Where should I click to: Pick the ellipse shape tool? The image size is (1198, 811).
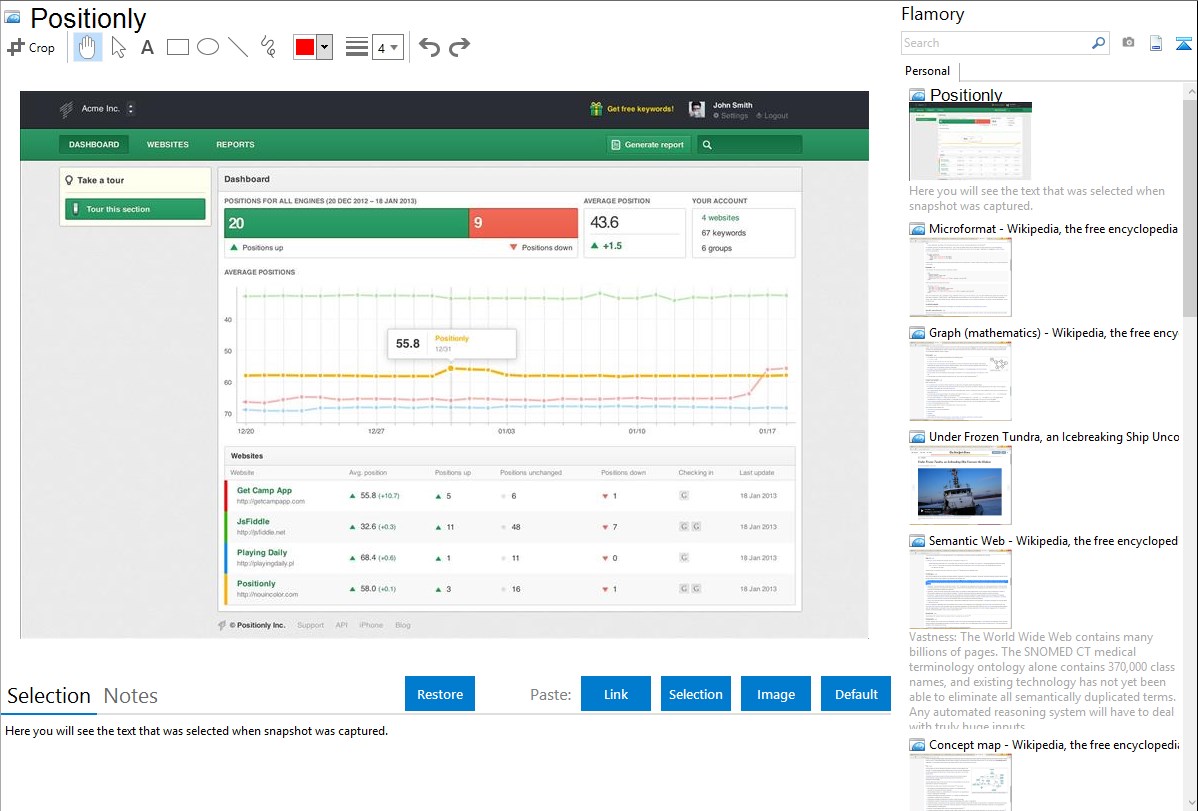(x=208, y=47)
